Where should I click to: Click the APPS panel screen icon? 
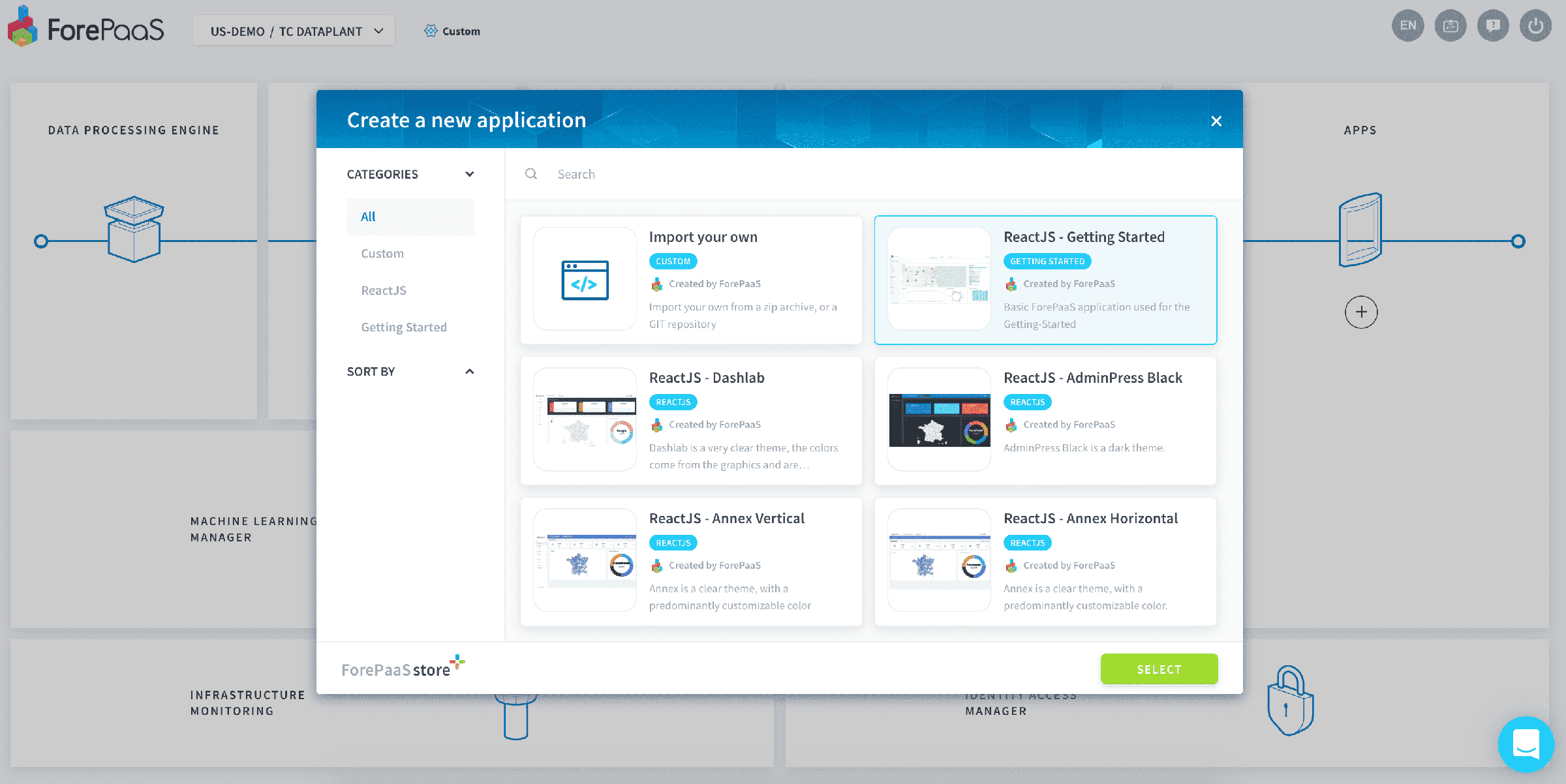(x=1360, y=230)
